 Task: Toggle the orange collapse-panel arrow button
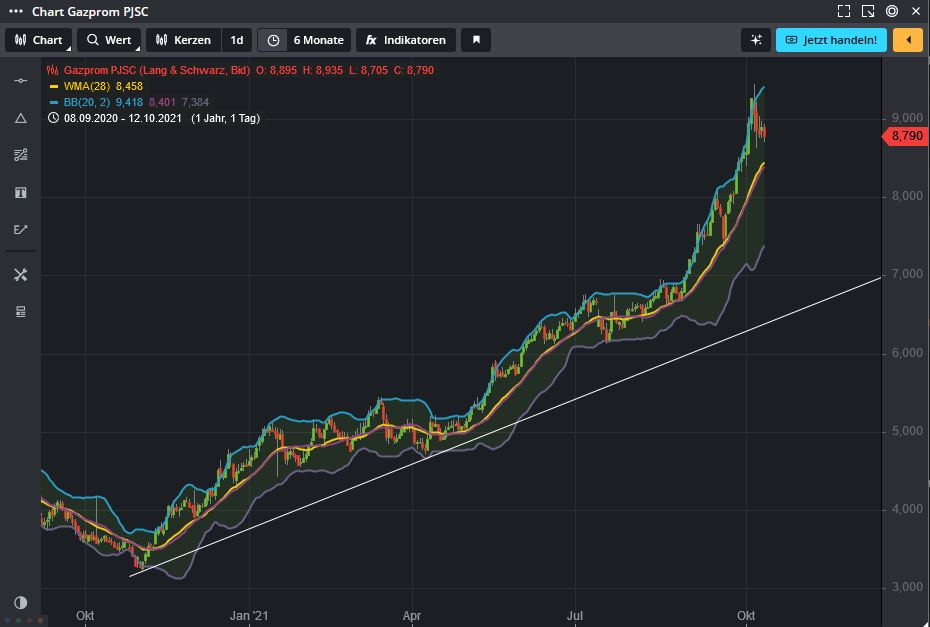pos(907,40)
